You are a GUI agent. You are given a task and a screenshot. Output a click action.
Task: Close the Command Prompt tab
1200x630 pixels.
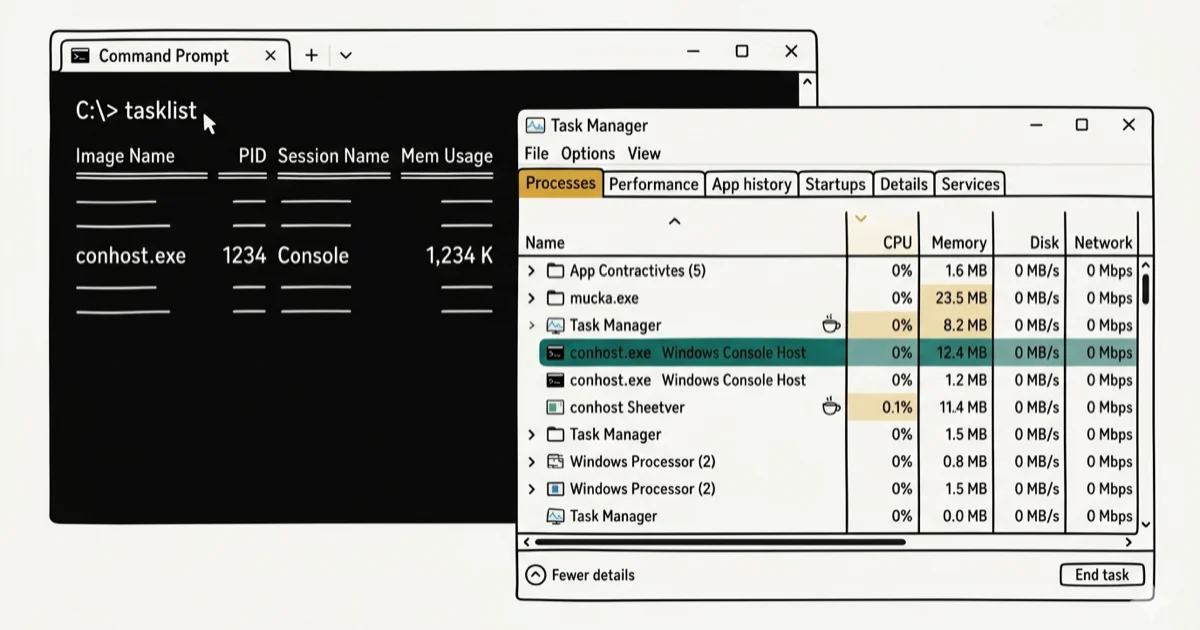[270, 56]
